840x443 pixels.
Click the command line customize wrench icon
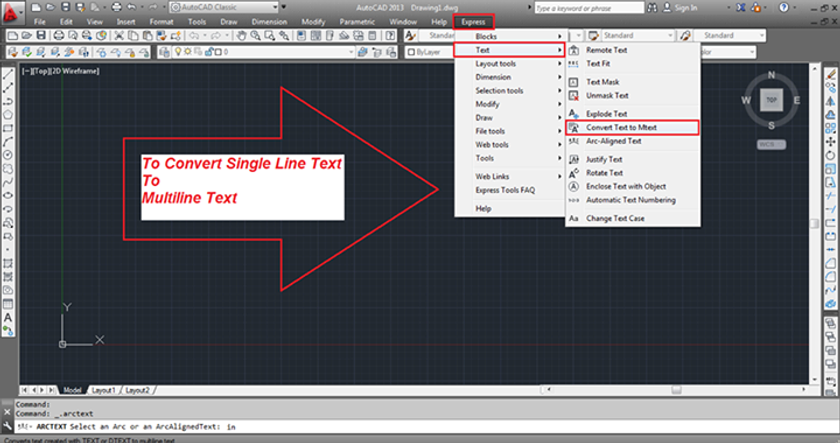(7, 426)
